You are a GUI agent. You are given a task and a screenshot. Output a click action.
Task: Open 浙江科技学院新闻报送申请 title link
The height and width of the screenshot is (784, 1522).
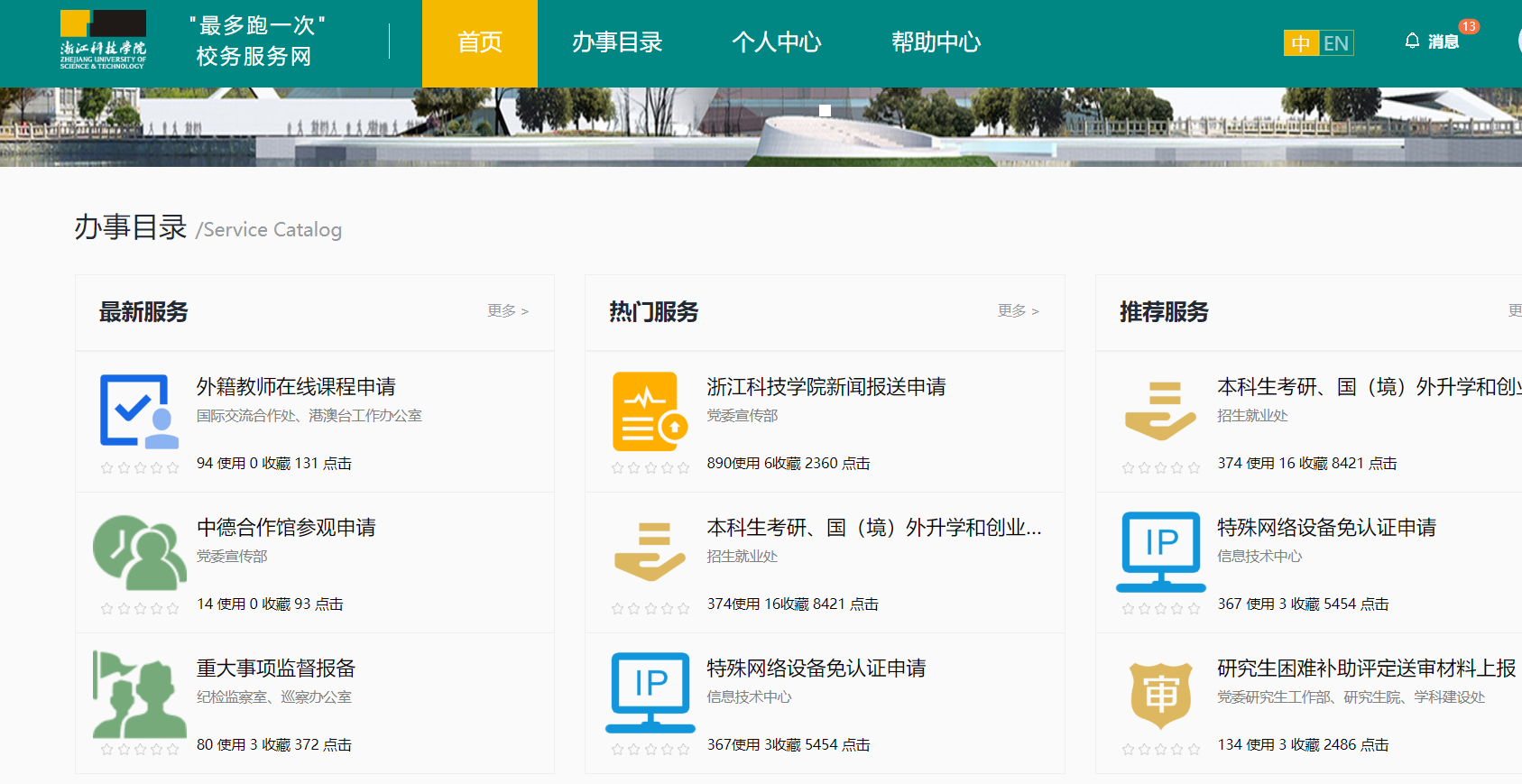click(x=826, y=387)
